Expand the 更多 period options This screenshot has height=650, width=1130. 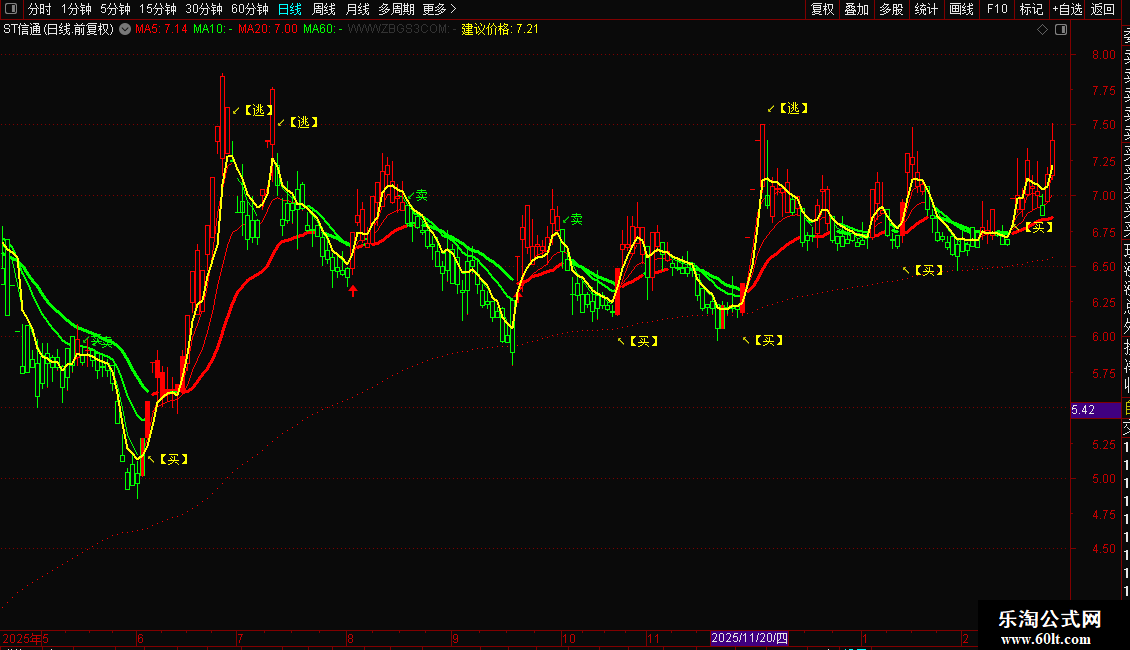tap(439, 9)
